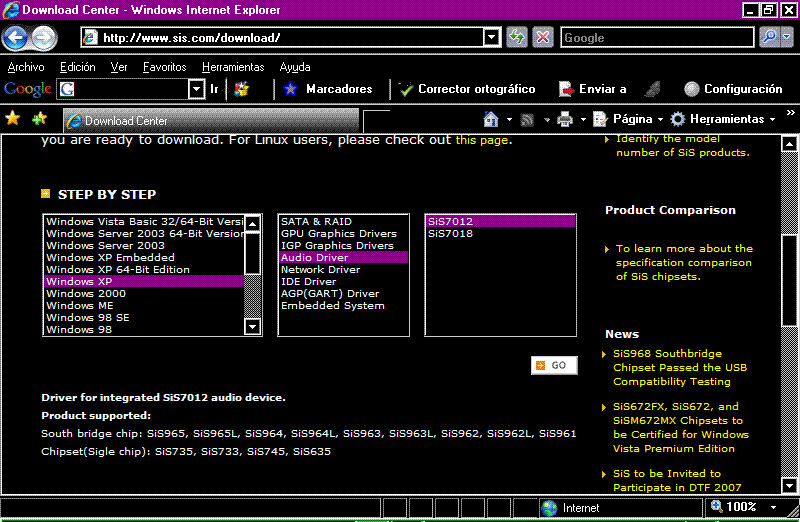Click the Google search box at top right
Screen dimensions: 800x522
(x=657, y=37)
